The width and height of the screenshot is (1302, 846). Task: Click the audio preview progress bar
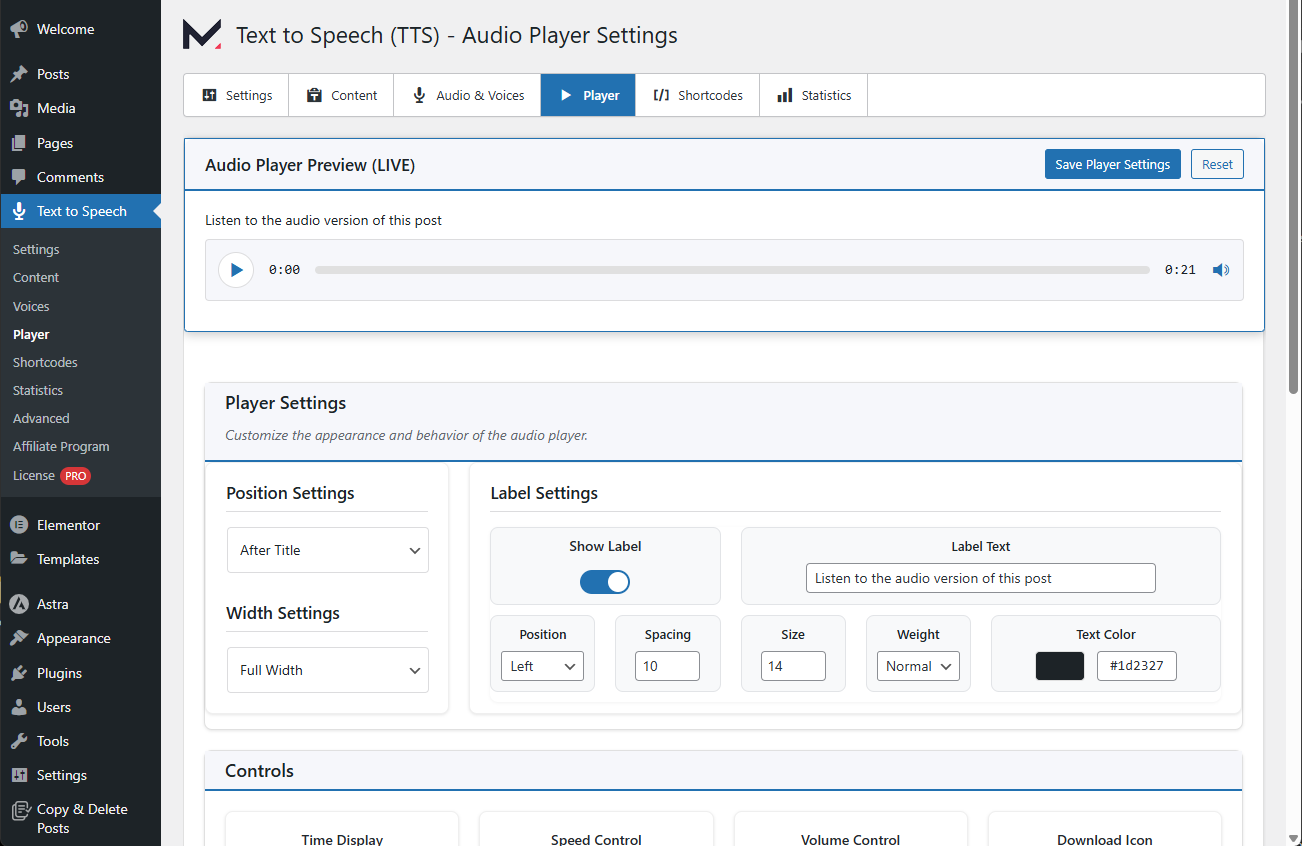click(x=732, y=270)
